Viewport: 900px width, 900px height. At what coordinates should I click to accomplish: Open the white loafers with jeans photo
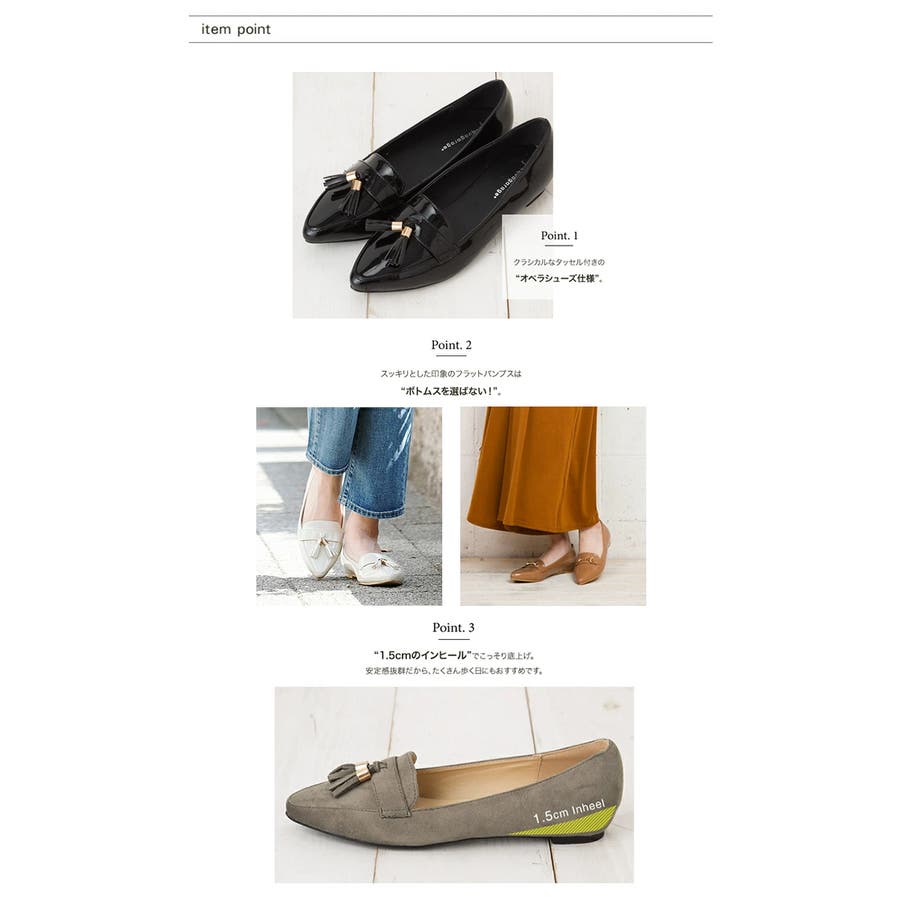349,506
